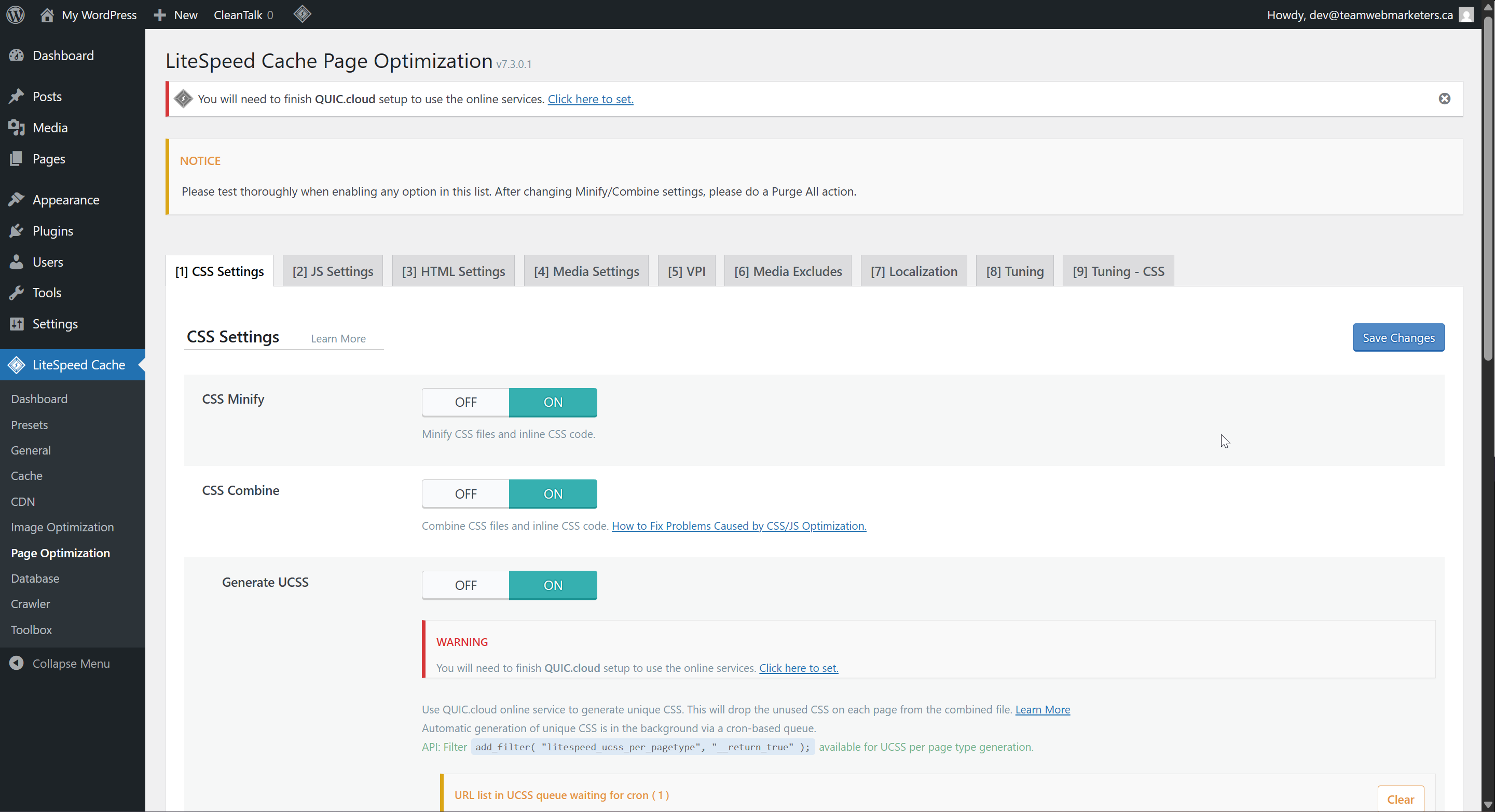This screenshot has height=812, width=1495.
Task: Click the Tools wrench icon
Action: [16, 293]
